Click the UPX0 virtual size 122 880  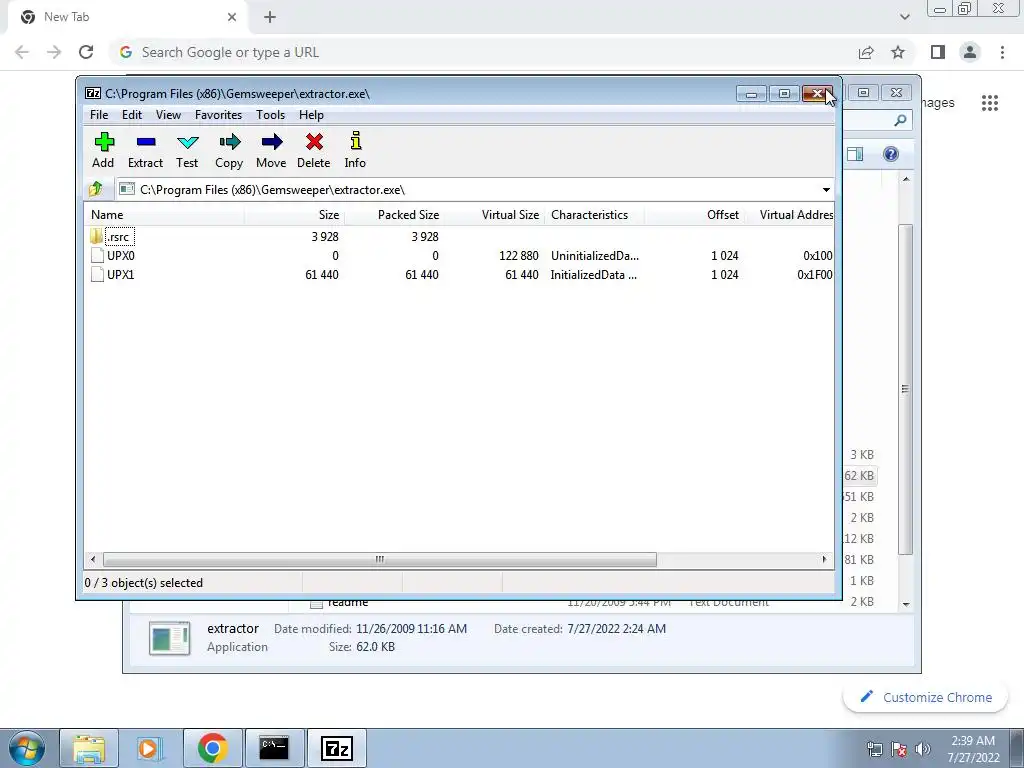(x=519, y=256)
